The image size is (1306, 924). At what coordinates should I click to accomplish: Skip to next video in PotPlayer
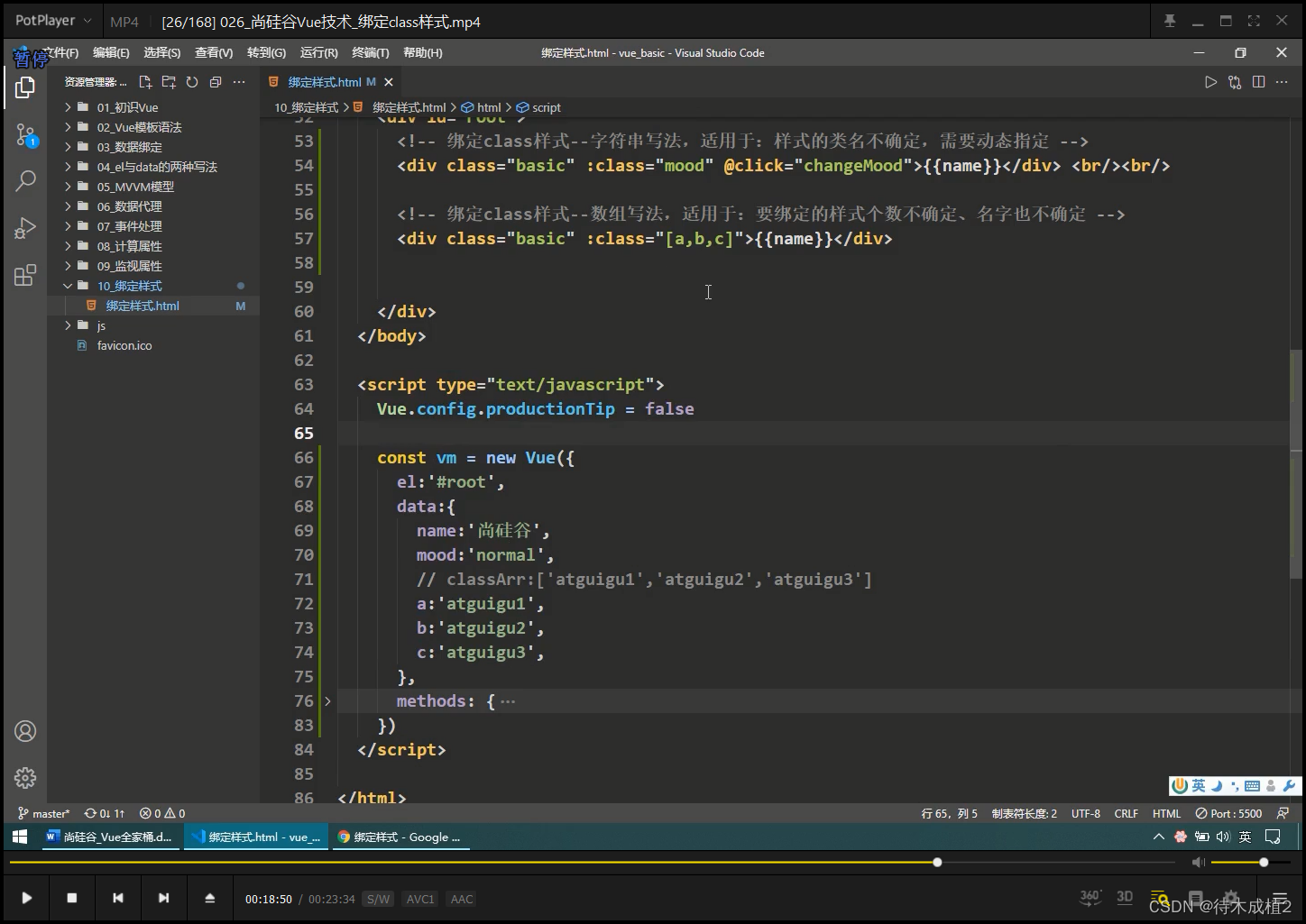pos(163,898)
